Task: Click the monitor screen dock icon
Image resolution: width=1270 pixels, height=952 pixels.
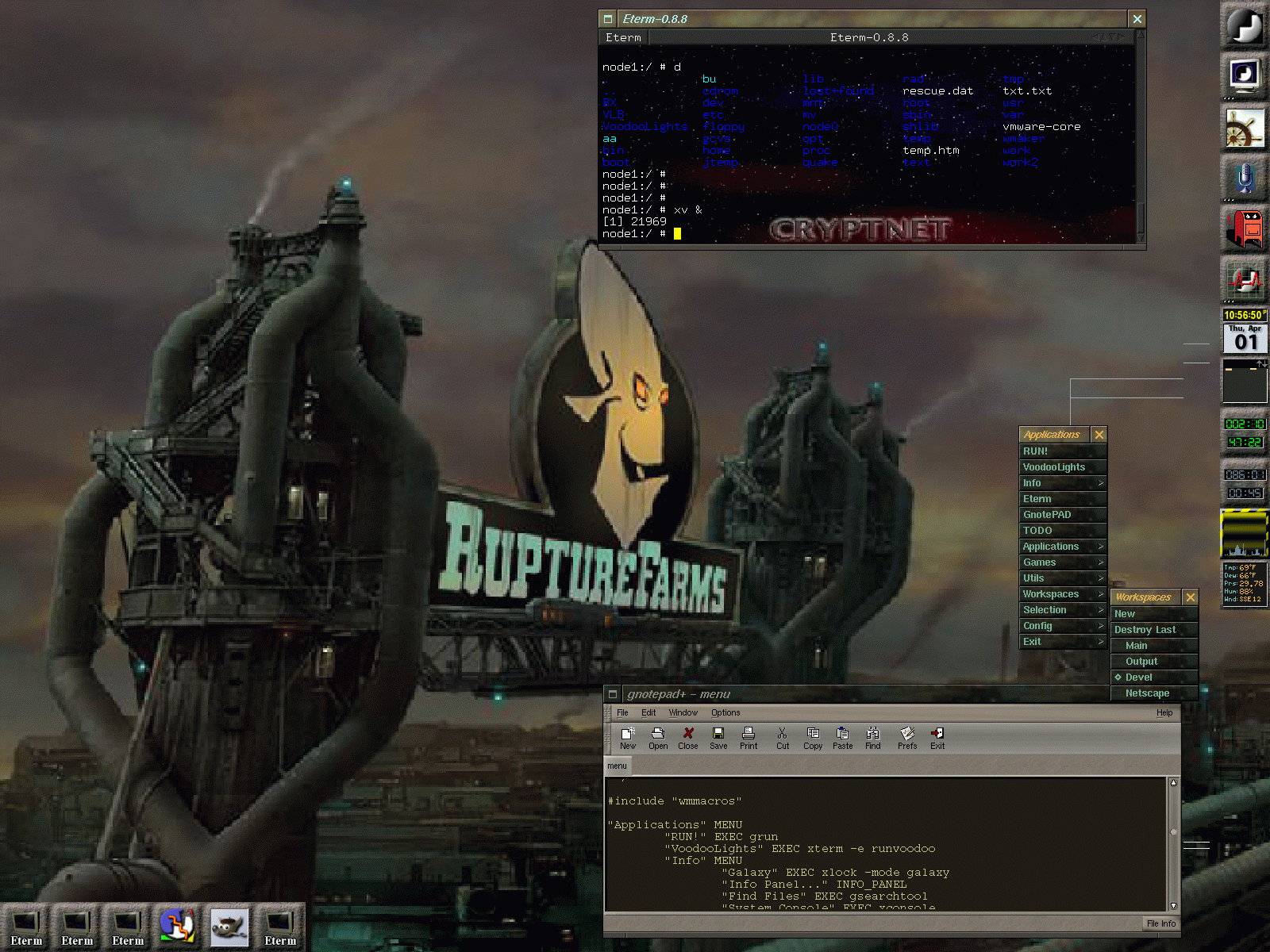Action: coord(1245,76)
